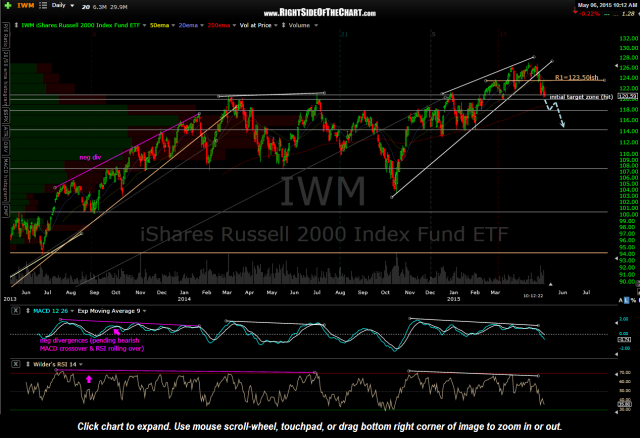Open the watchlist icon beside IWM symbol
640x438 pixels.
coord(43,6)
